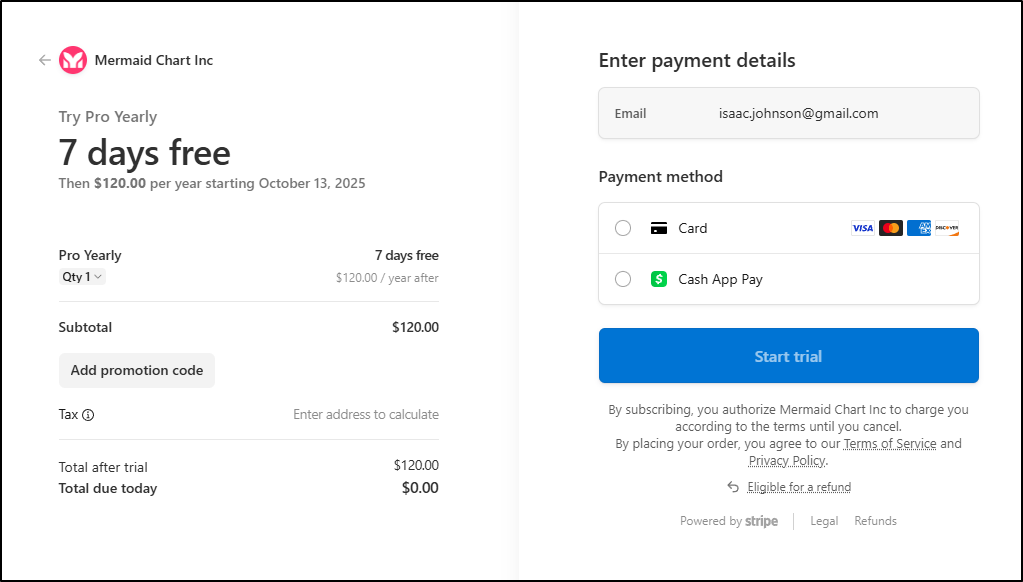This screenshot has height=582, width=1023.
Task: Open the Terms of Service link
Action: [x=889, y=444]
